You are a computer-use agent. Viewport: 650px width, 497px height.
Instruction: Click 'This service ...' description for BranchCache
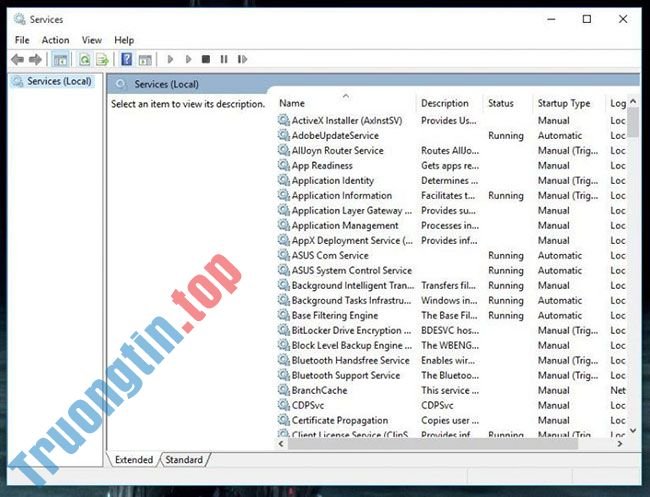[x=450, y=390]
